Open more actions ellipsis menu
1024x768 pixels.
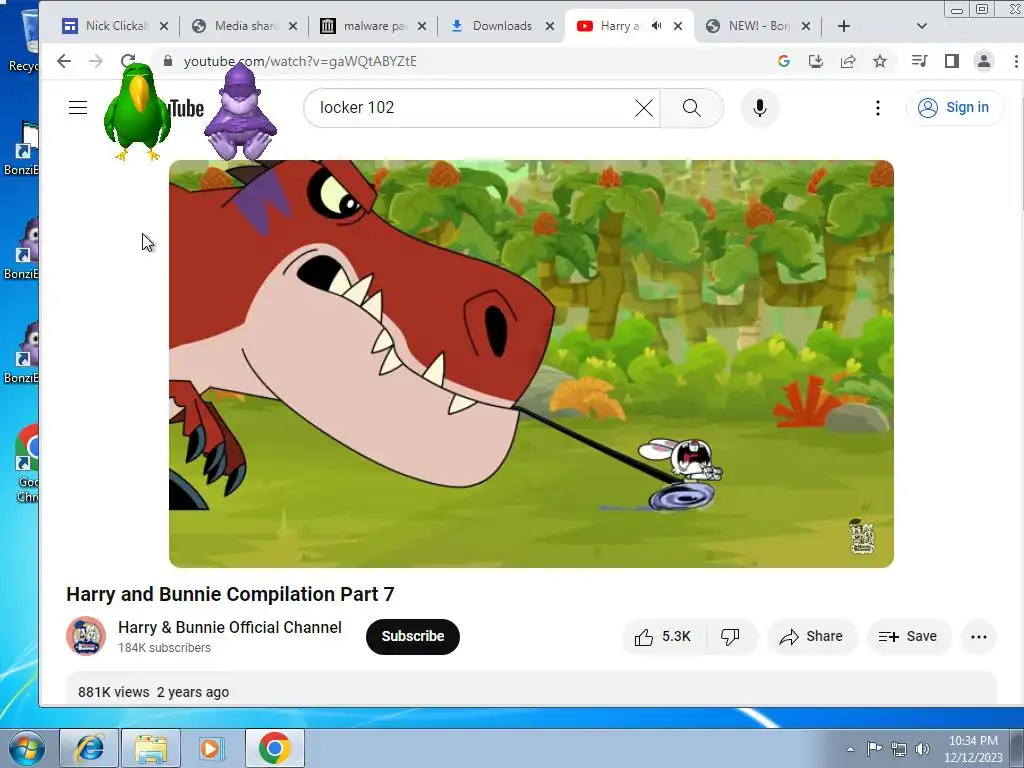978,637
